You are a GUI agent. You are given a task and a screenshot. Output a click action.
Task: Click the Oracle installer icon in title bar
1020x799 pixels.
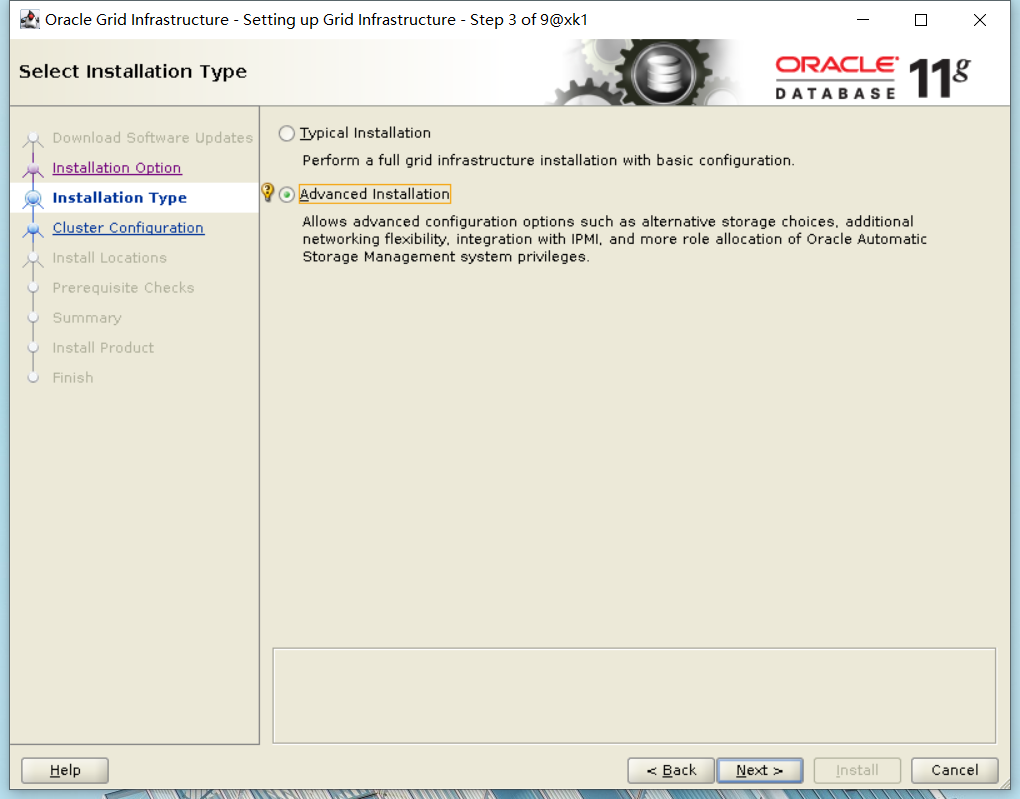(29, 20)
